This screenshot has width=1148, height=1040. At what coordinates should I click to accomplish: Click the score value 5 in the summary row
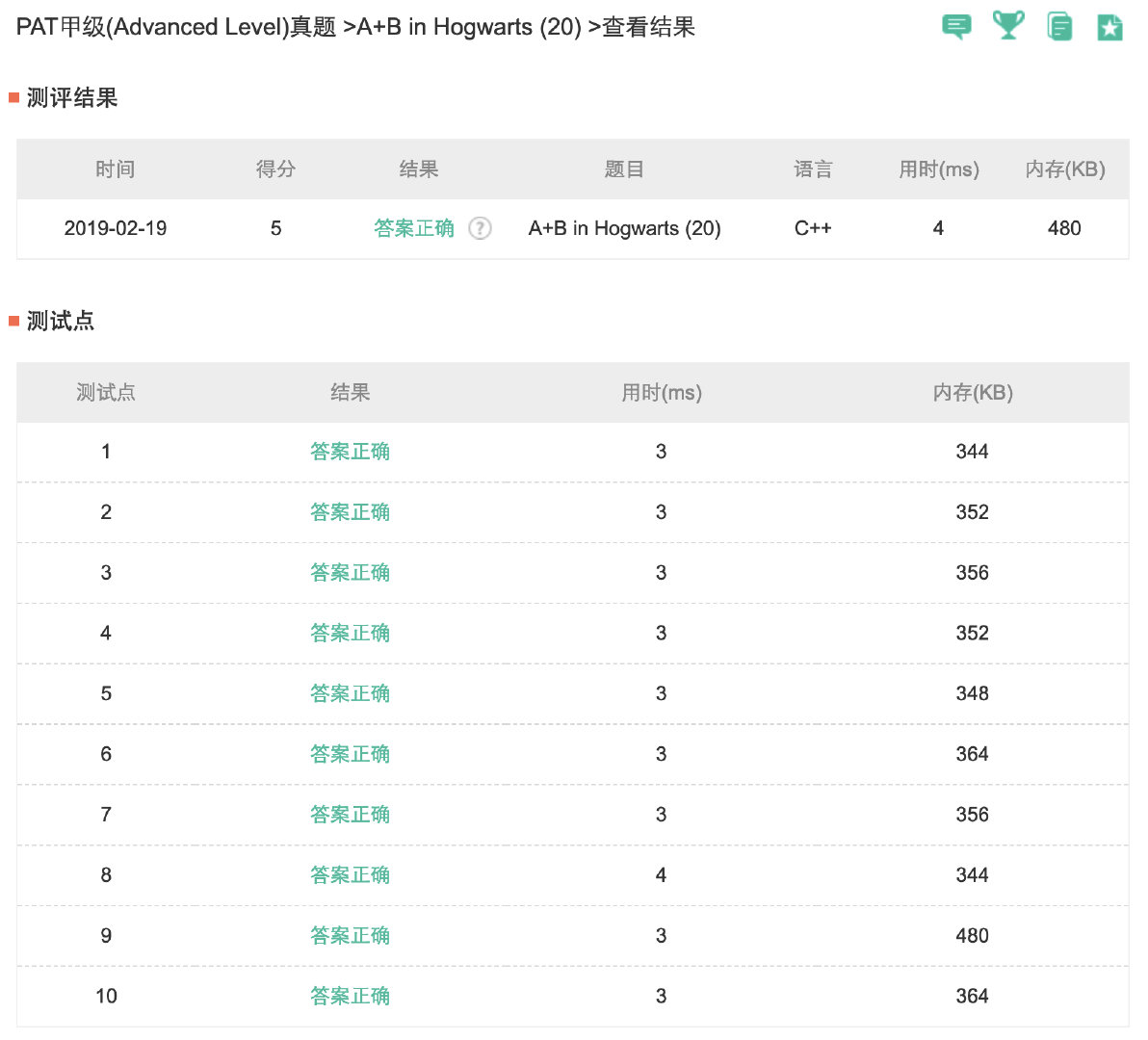[x=276, y=228]
